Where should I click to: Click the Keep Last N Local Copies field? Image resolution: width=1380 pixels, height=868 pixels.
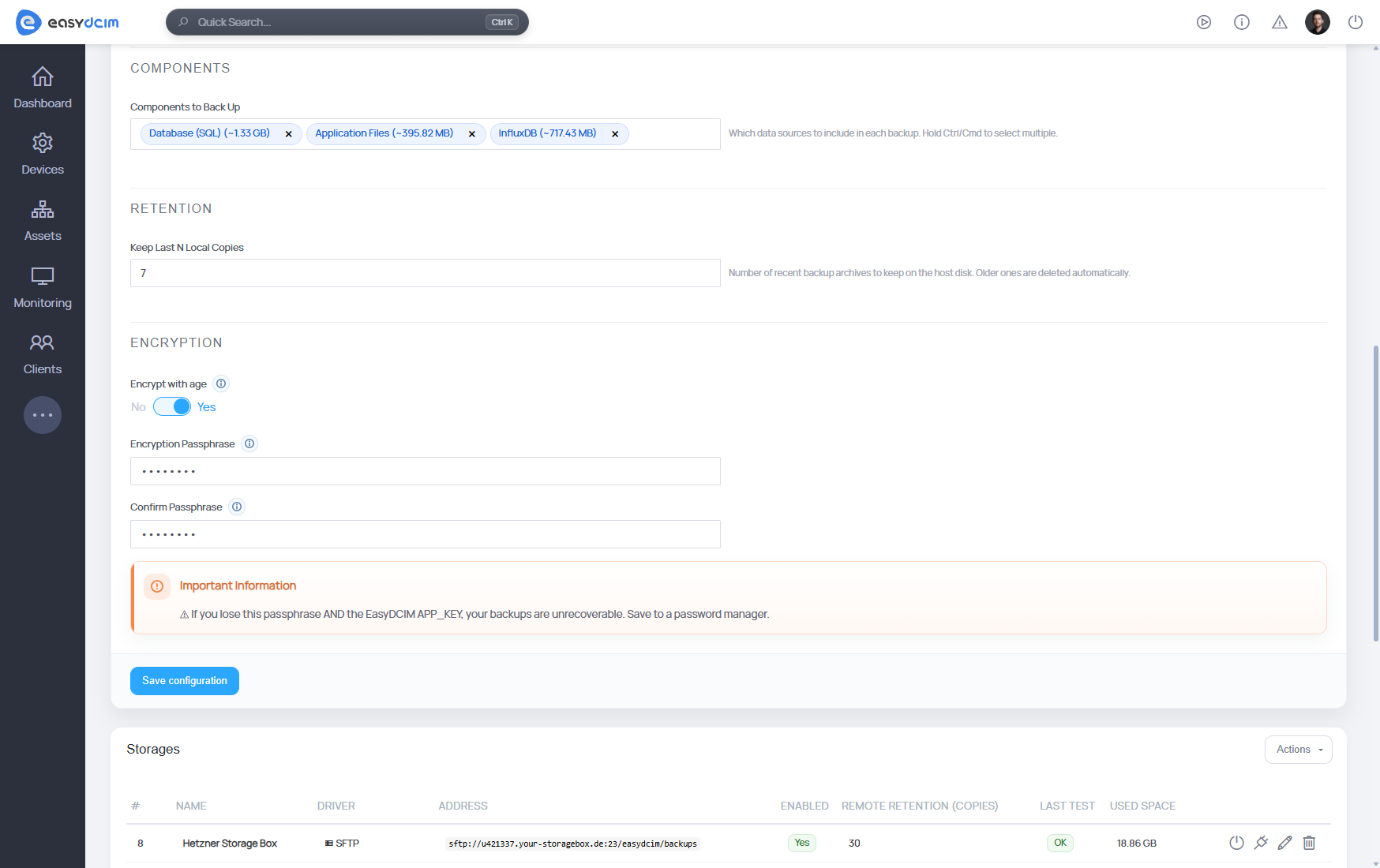426,273
